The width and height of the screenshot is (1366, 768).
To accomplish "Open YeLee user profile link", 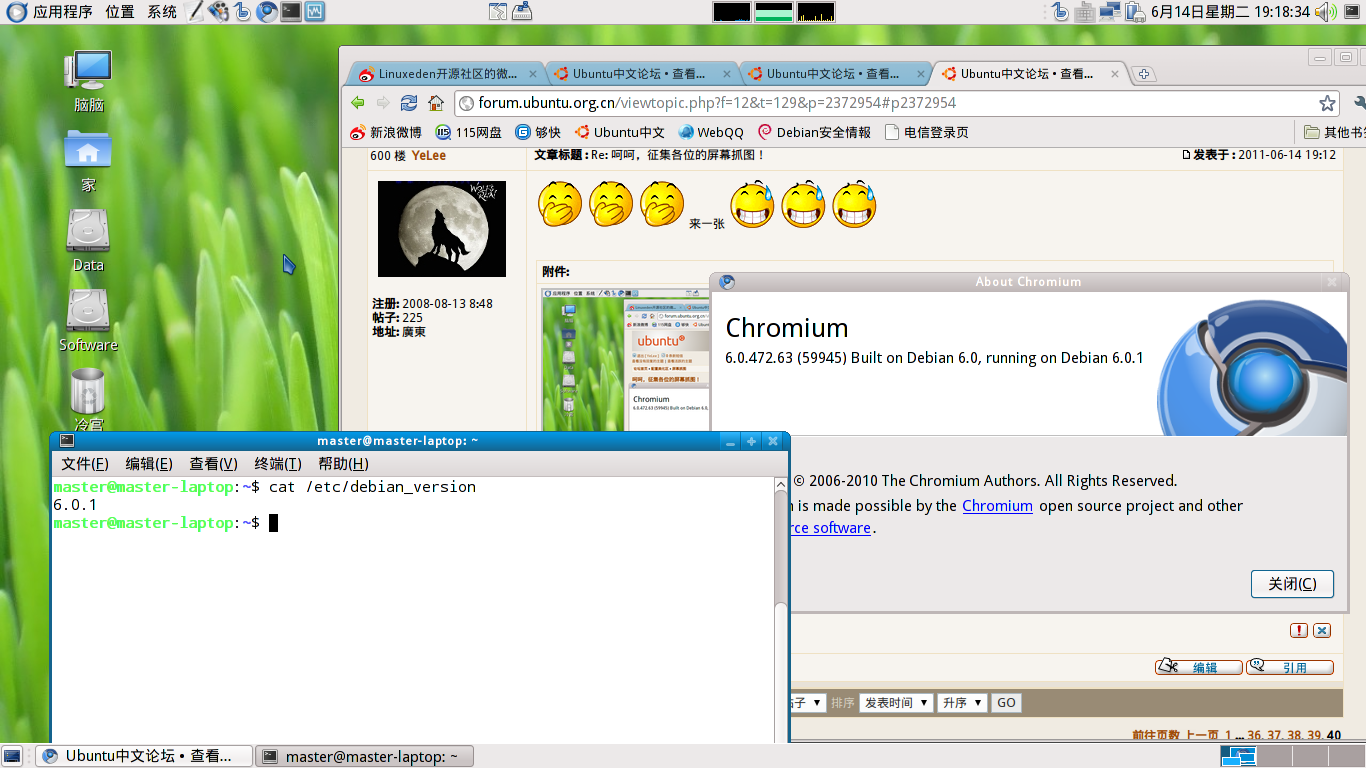I will coord(429,155).
